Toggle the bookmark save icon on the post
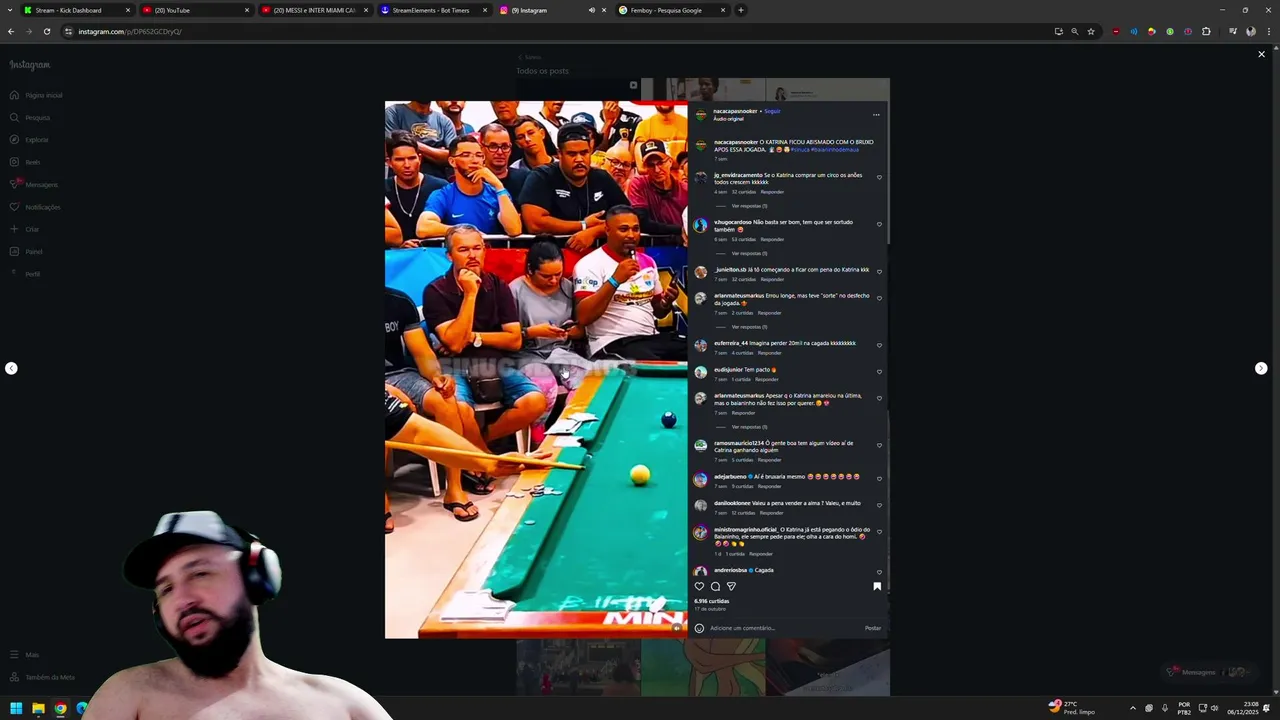Viewport: 1280px width, 720px height. click(x=877, y=586)
